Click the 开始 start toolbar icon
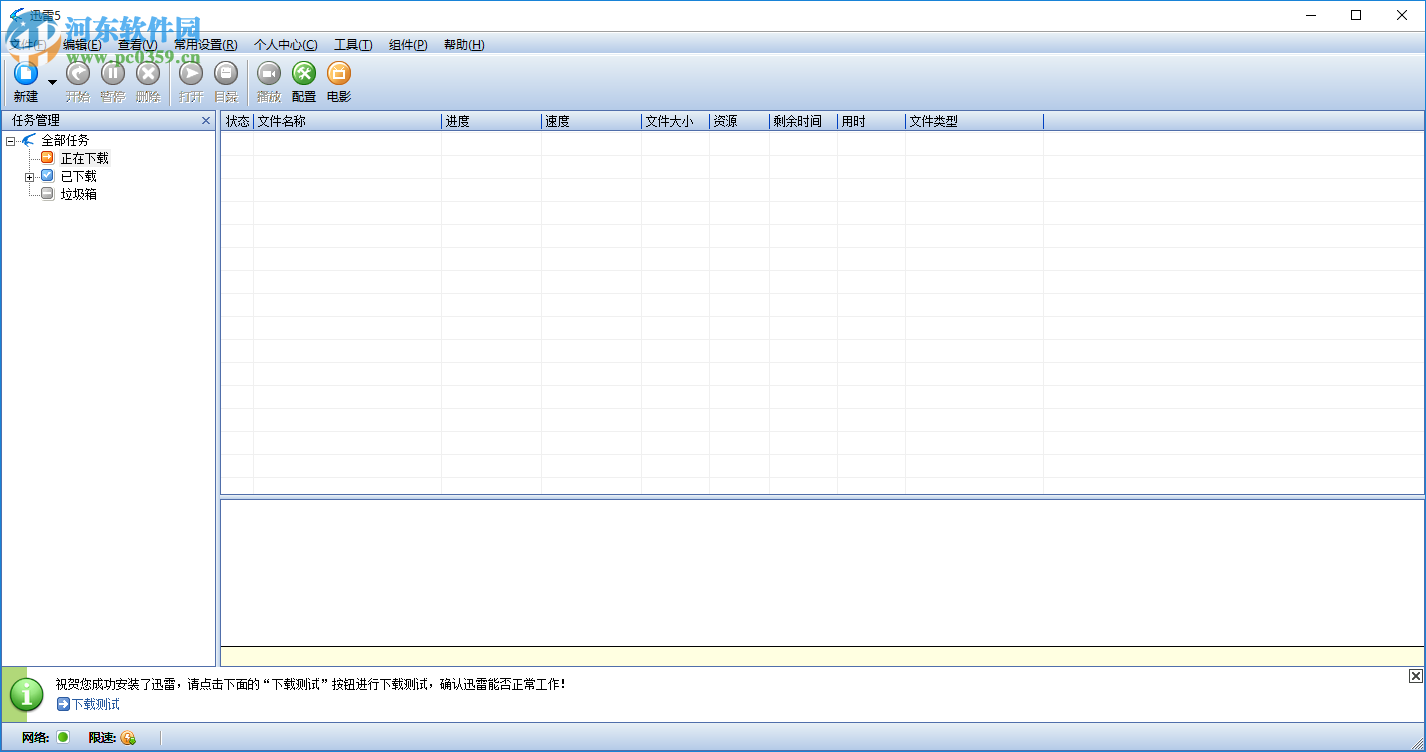Image resolution: width=1426 pixels, height=752 pixels. point(77,73)
